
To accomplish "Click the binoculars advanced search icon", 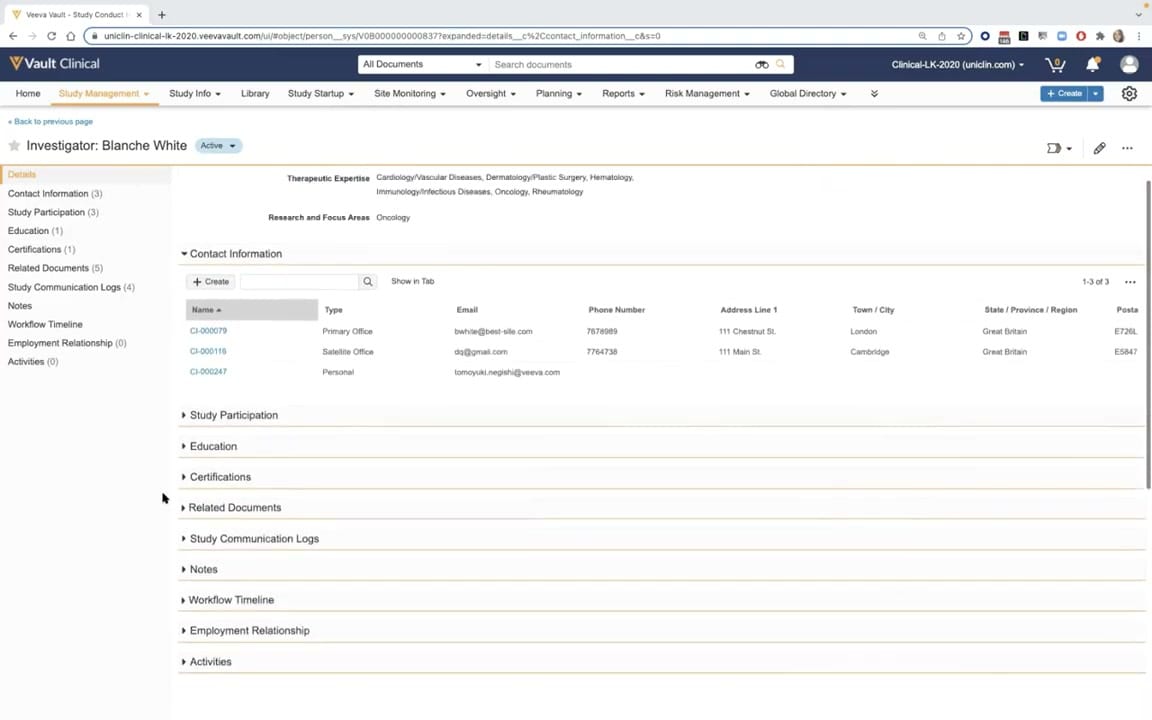I will 762,65.
